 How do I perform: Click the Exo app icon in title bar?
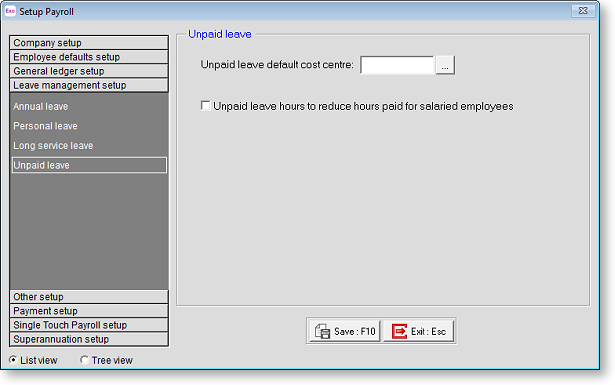(x=10, y=11)
